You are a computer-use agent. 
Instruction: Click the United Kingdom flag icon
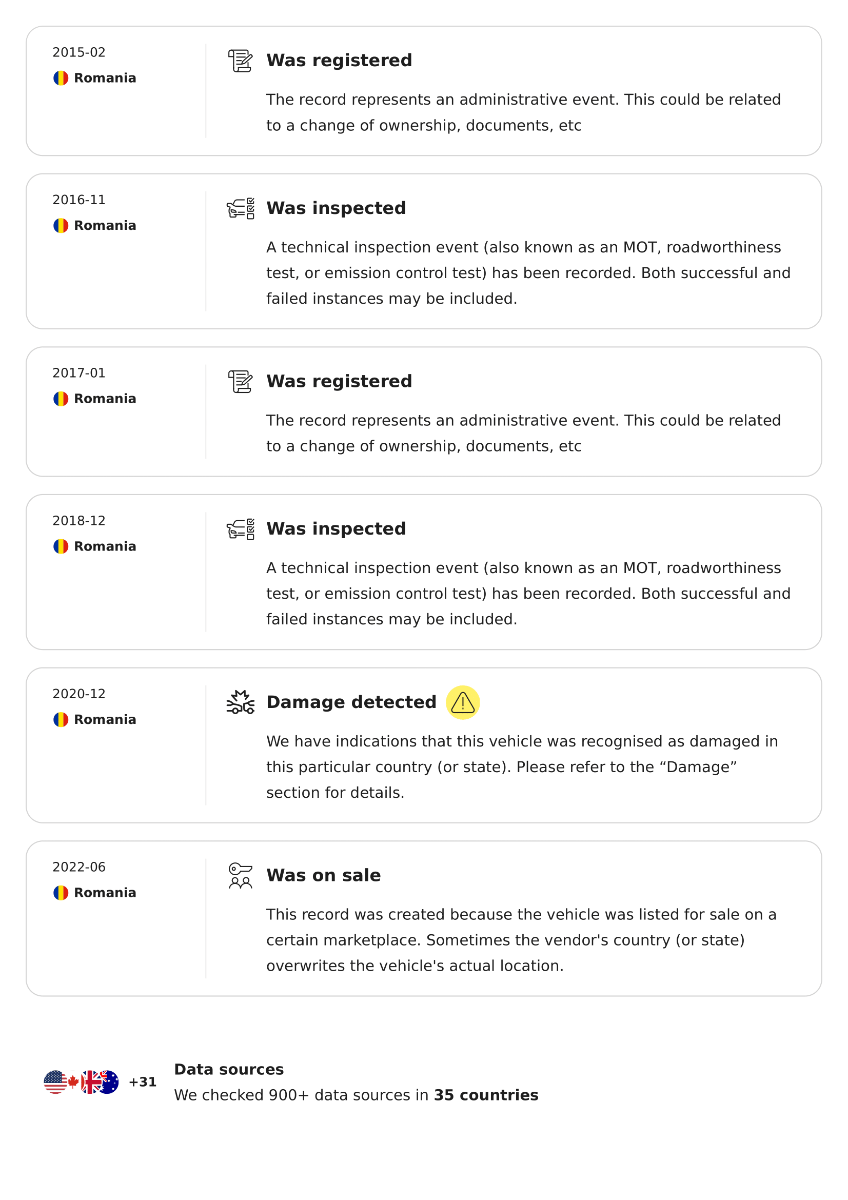(91, 1082)
